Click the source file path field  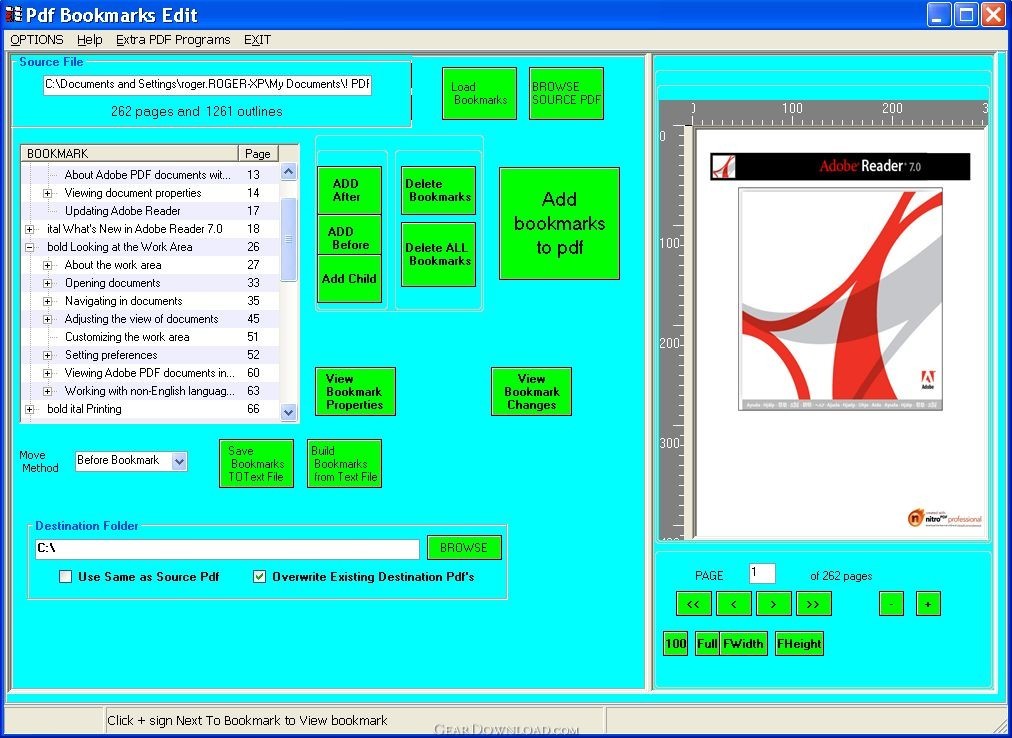click(207, 85)
